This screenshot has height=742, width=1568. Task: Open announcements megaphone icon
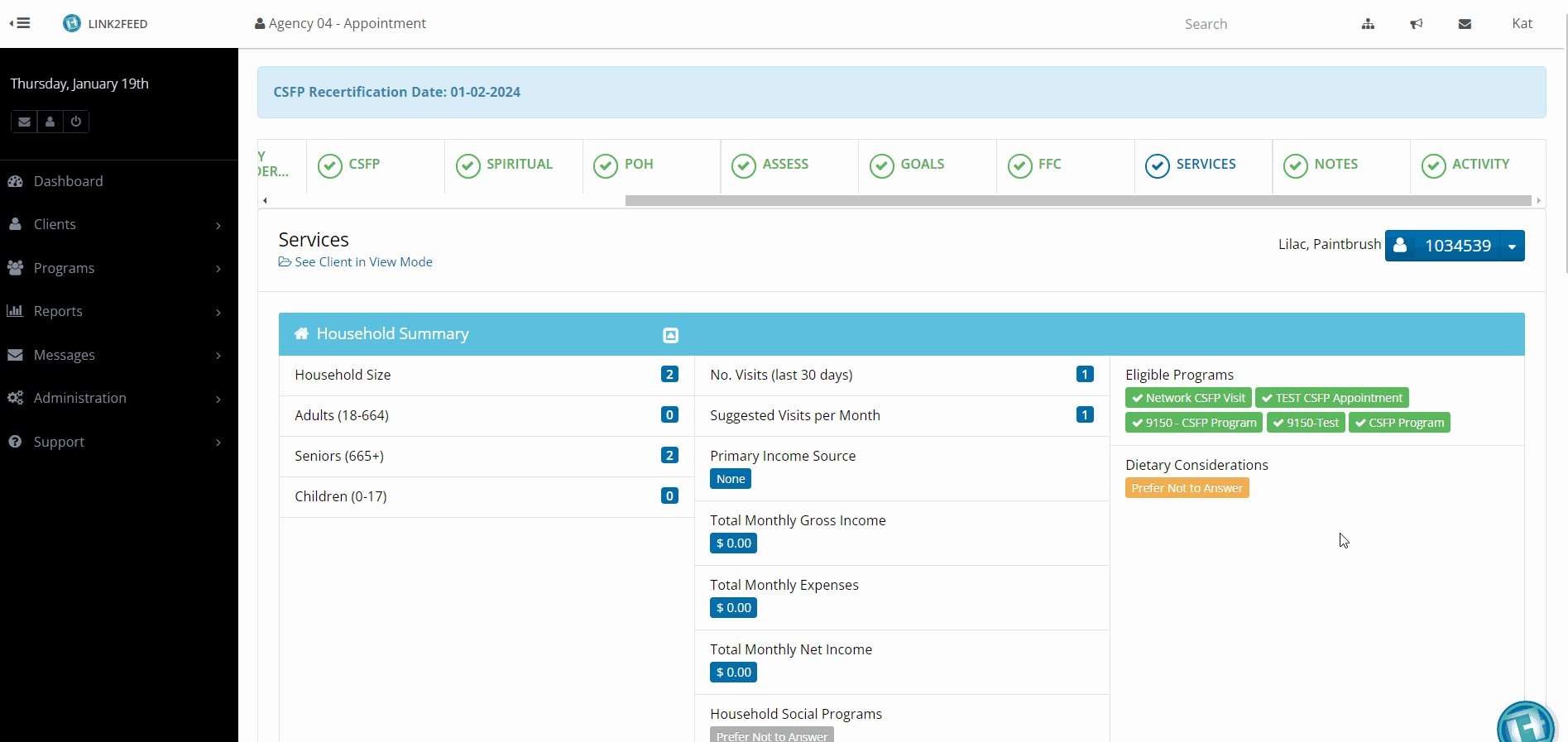[1416, 24]
